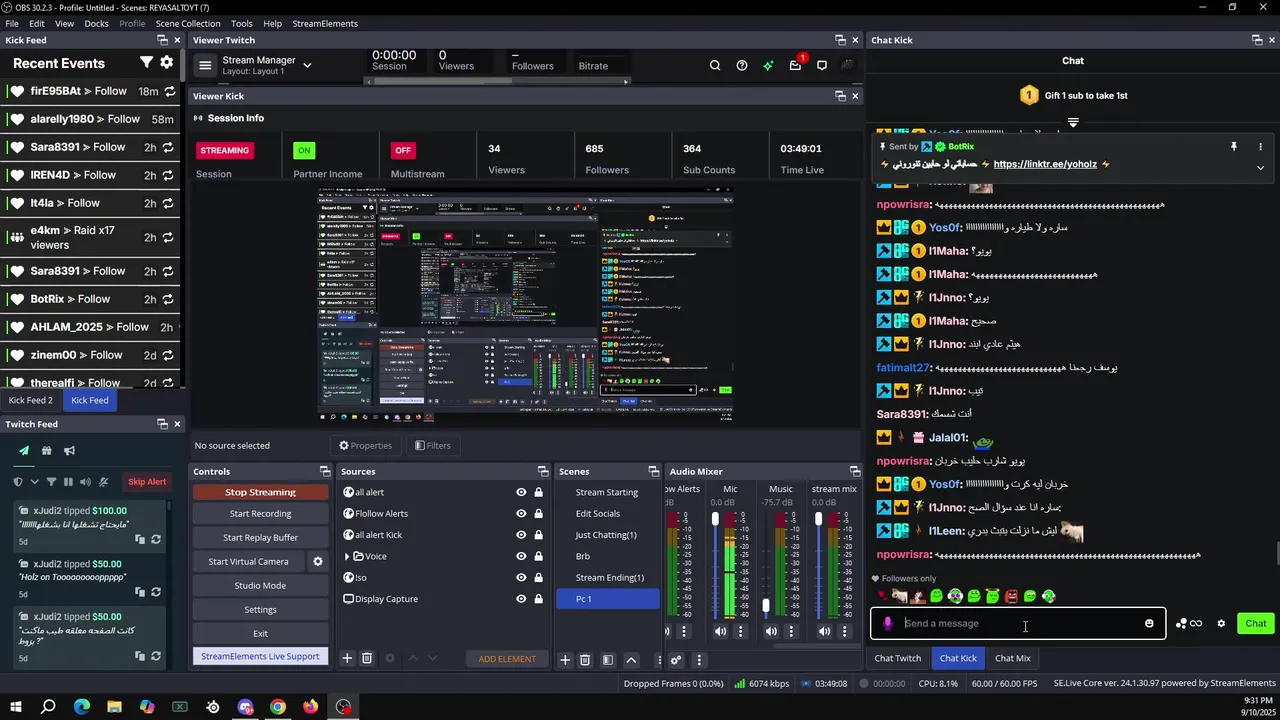Click the purple microphone icon in chat input
Screen dimensions: 1280x720
pos(888,623)
